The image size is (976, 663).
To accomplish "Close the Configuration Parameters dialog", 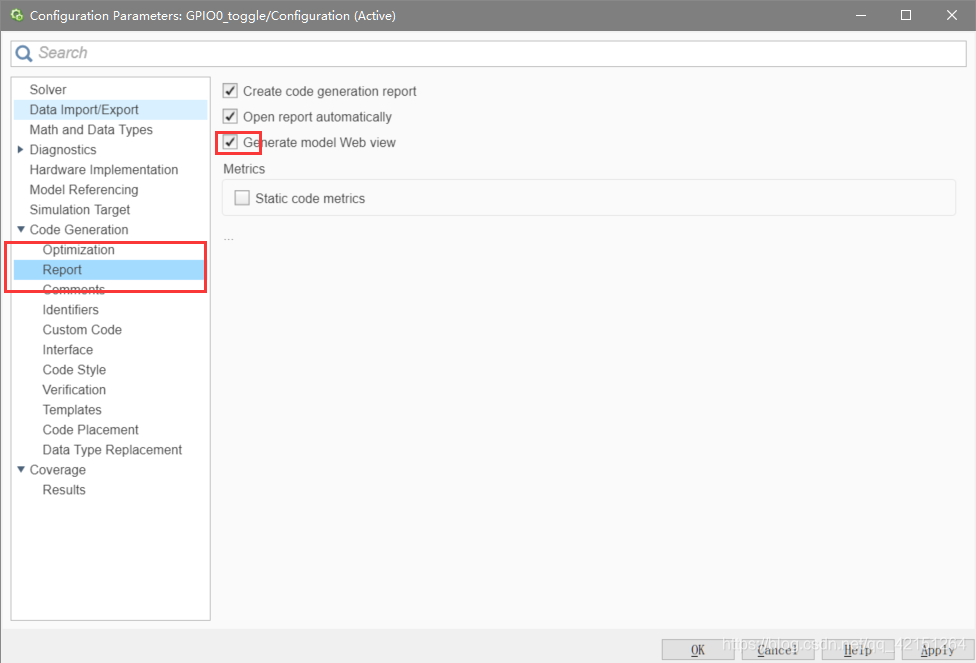I will (x=952, y=15).
